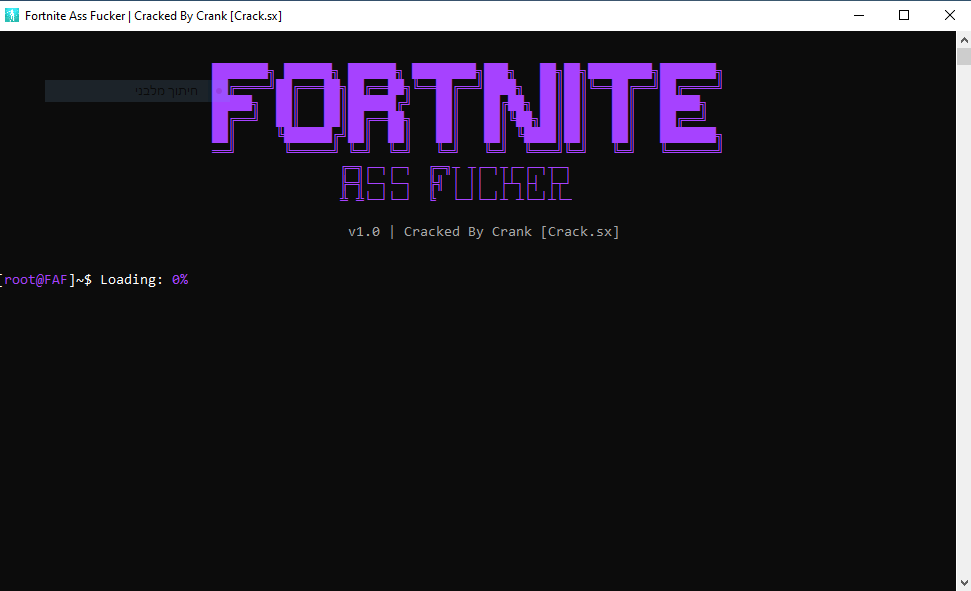Click the Loading: 0% text
Viewport: 971px width, 591px height.
point(144,280)
